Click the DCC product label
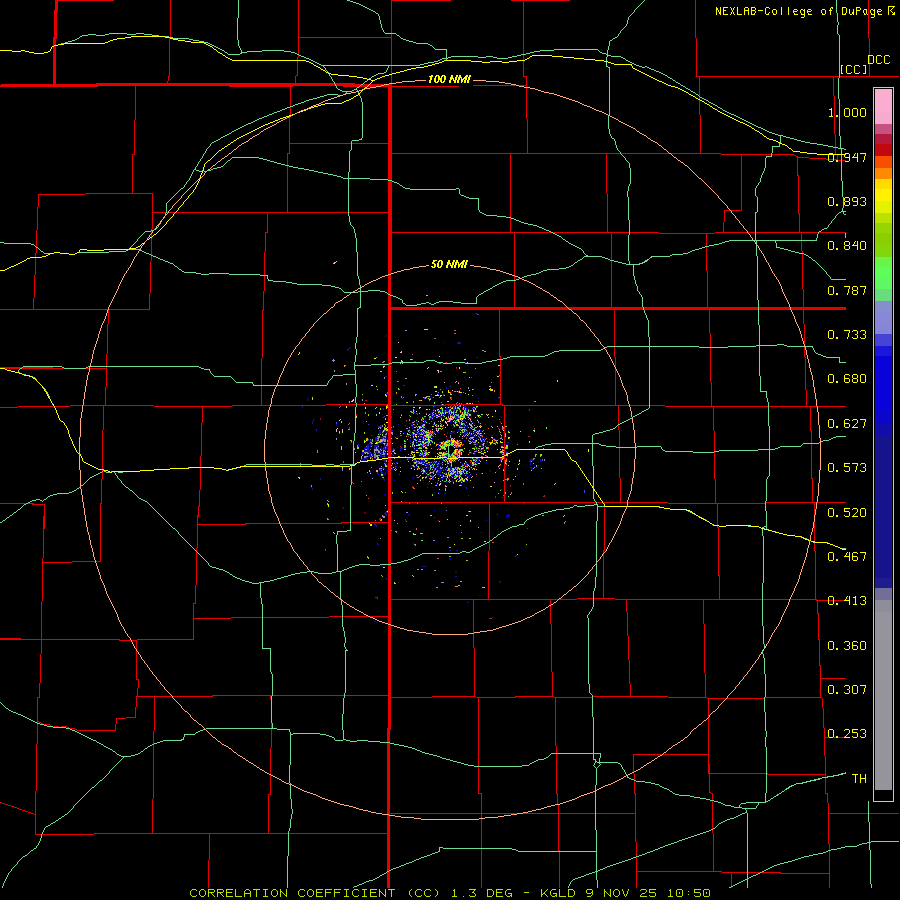 (879, 59)
